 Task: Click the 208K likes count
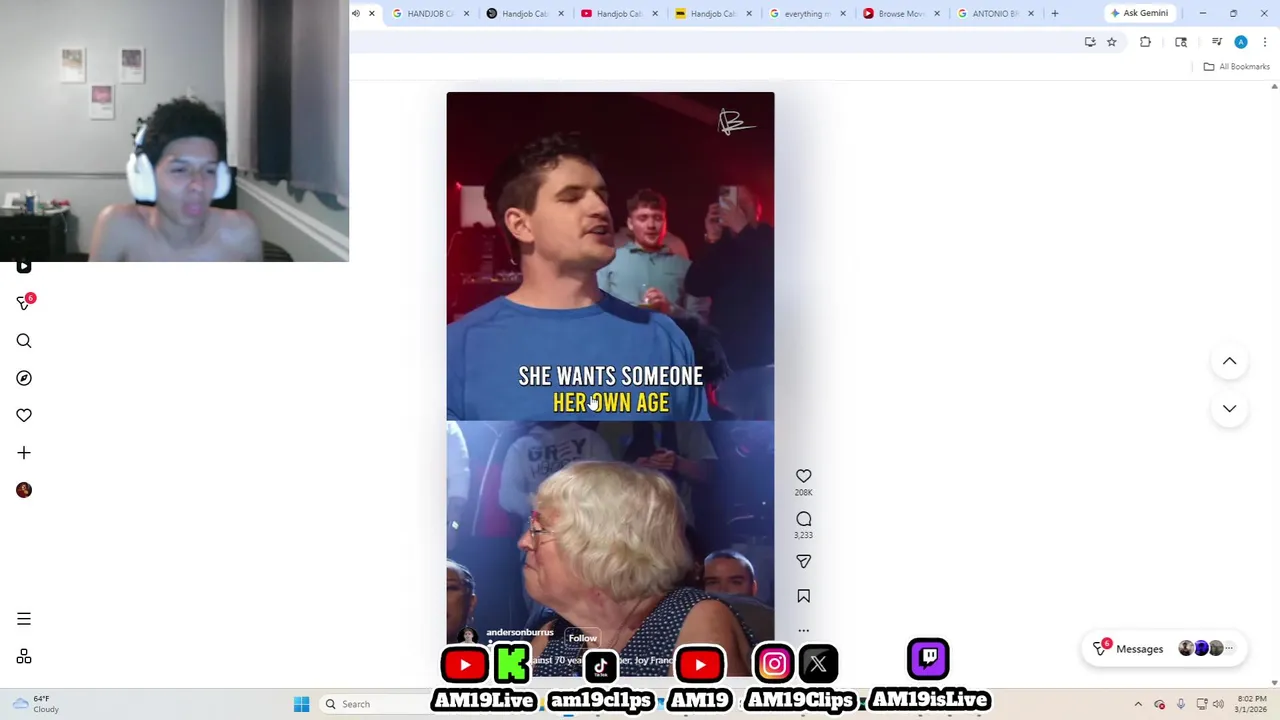[x=803, y=493]
